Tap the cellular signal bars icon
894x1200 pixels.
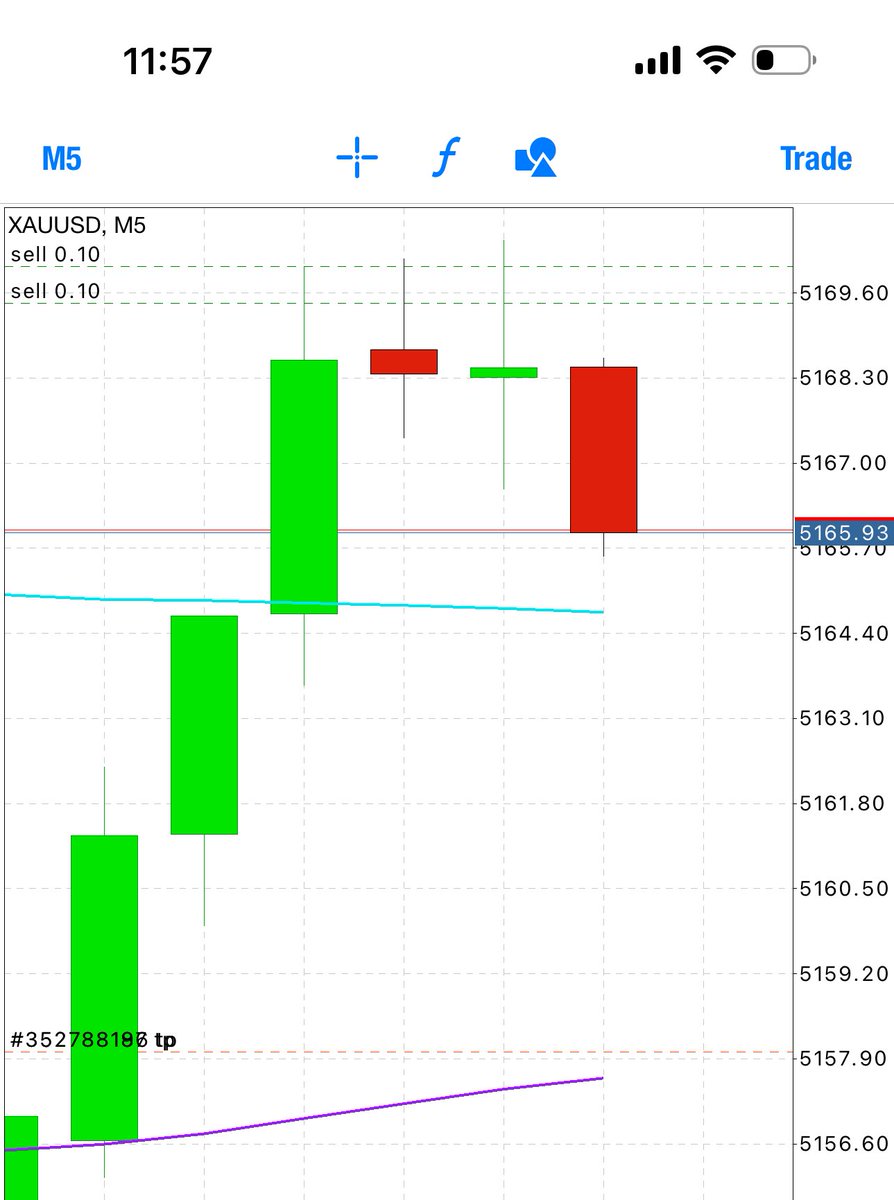click(x=659, y=61)
